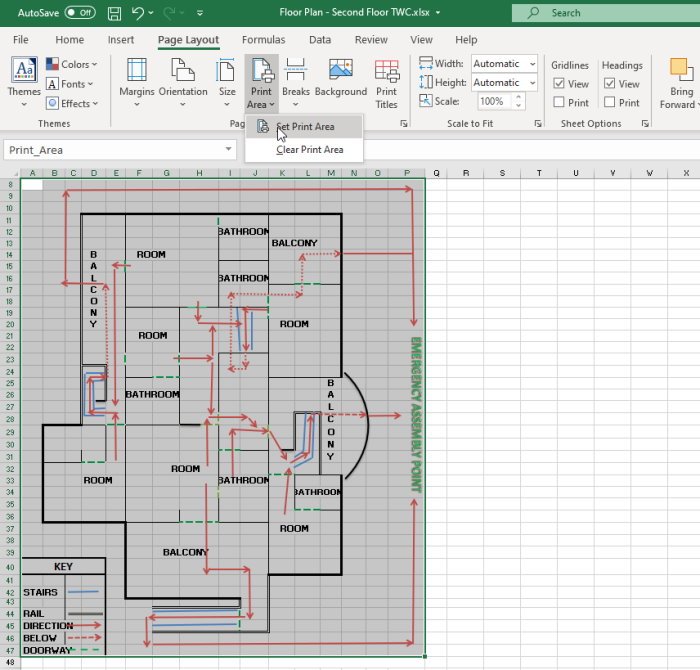This screenshot has height=670, width=700.
Task: Expand the Width dropdown
Action: point(530,64)
